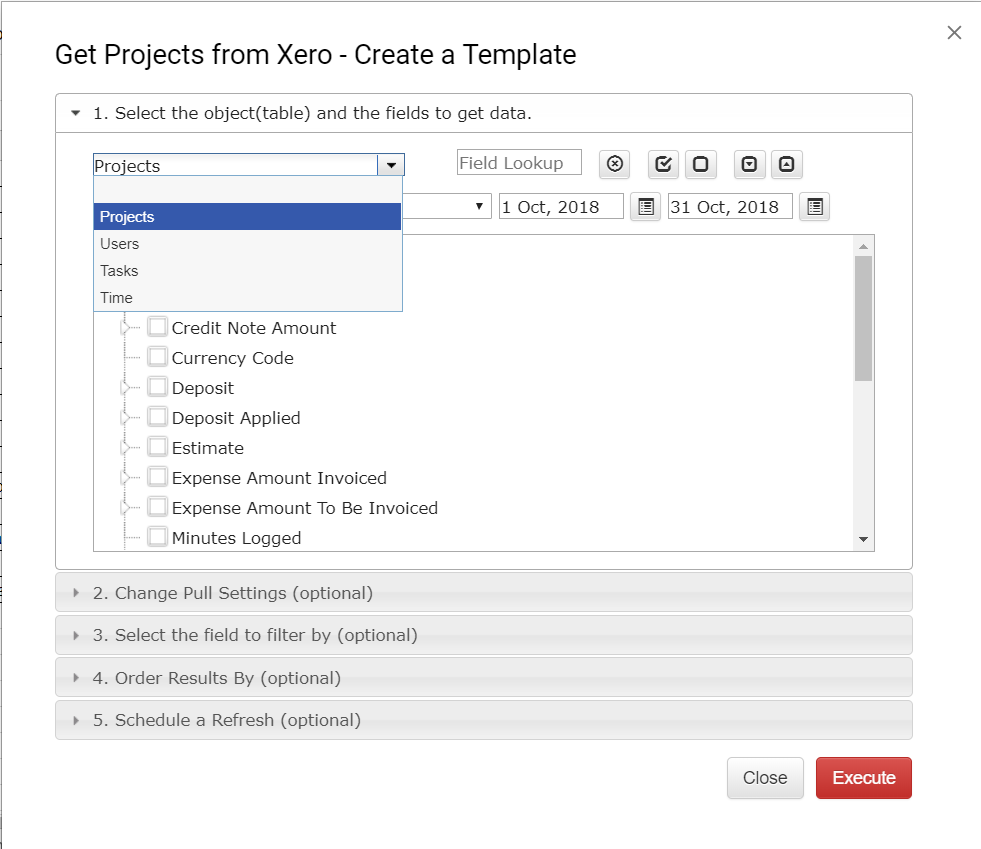Expand section 5 Schedule a Refresh

point(227,720)
